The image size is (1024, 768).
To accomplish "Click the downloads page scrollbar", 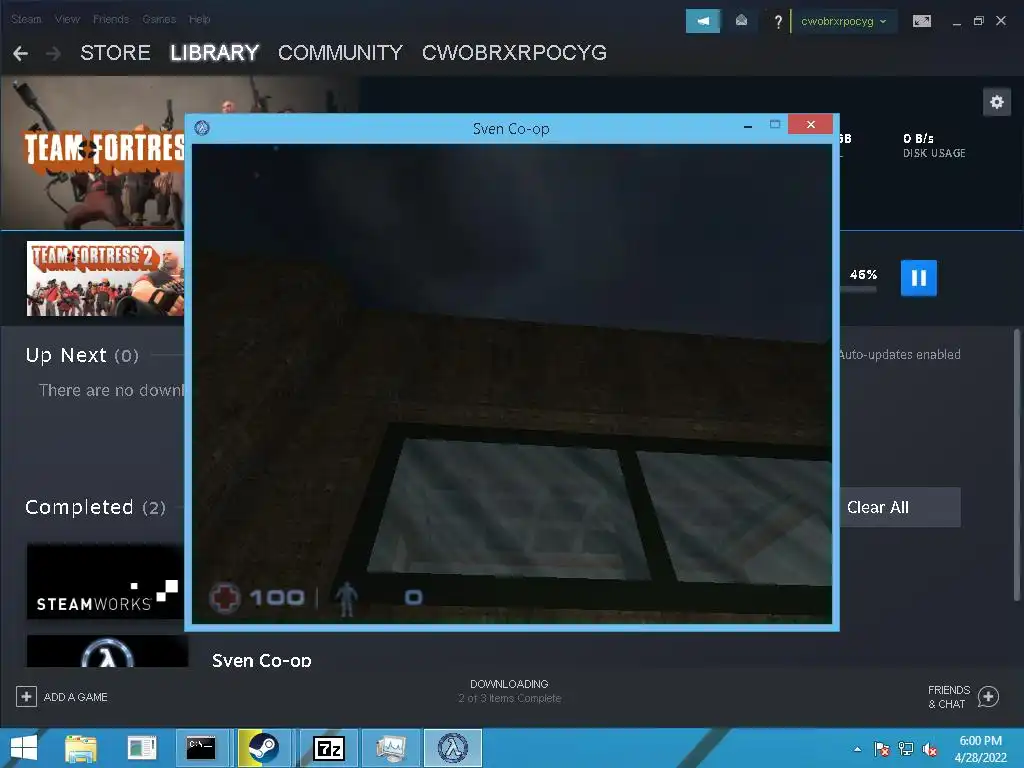I will point(1016,464).
